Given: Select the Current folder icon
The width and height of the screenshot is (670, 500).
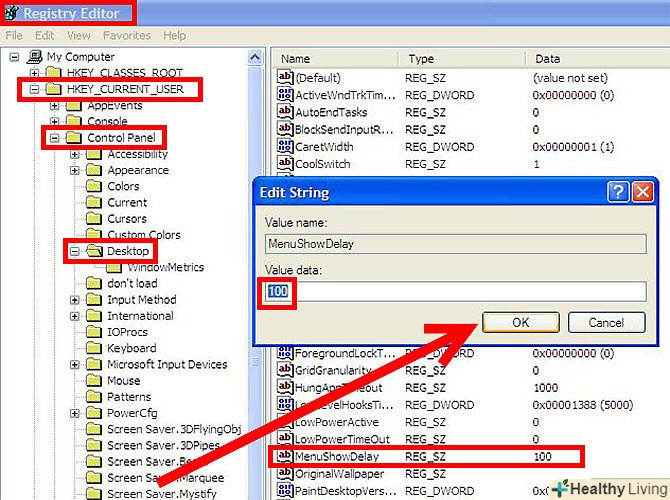Looking at the screenshot, I should pyautogui.click(x=94, y=203).
